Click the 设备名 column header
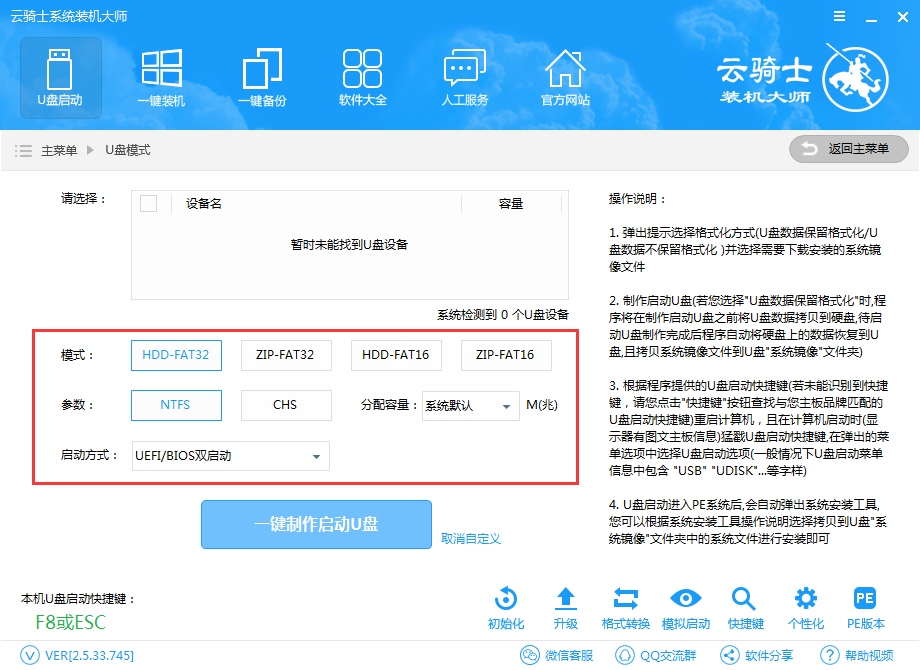Viewport: 920px width, 670px height. click(204, 204)
